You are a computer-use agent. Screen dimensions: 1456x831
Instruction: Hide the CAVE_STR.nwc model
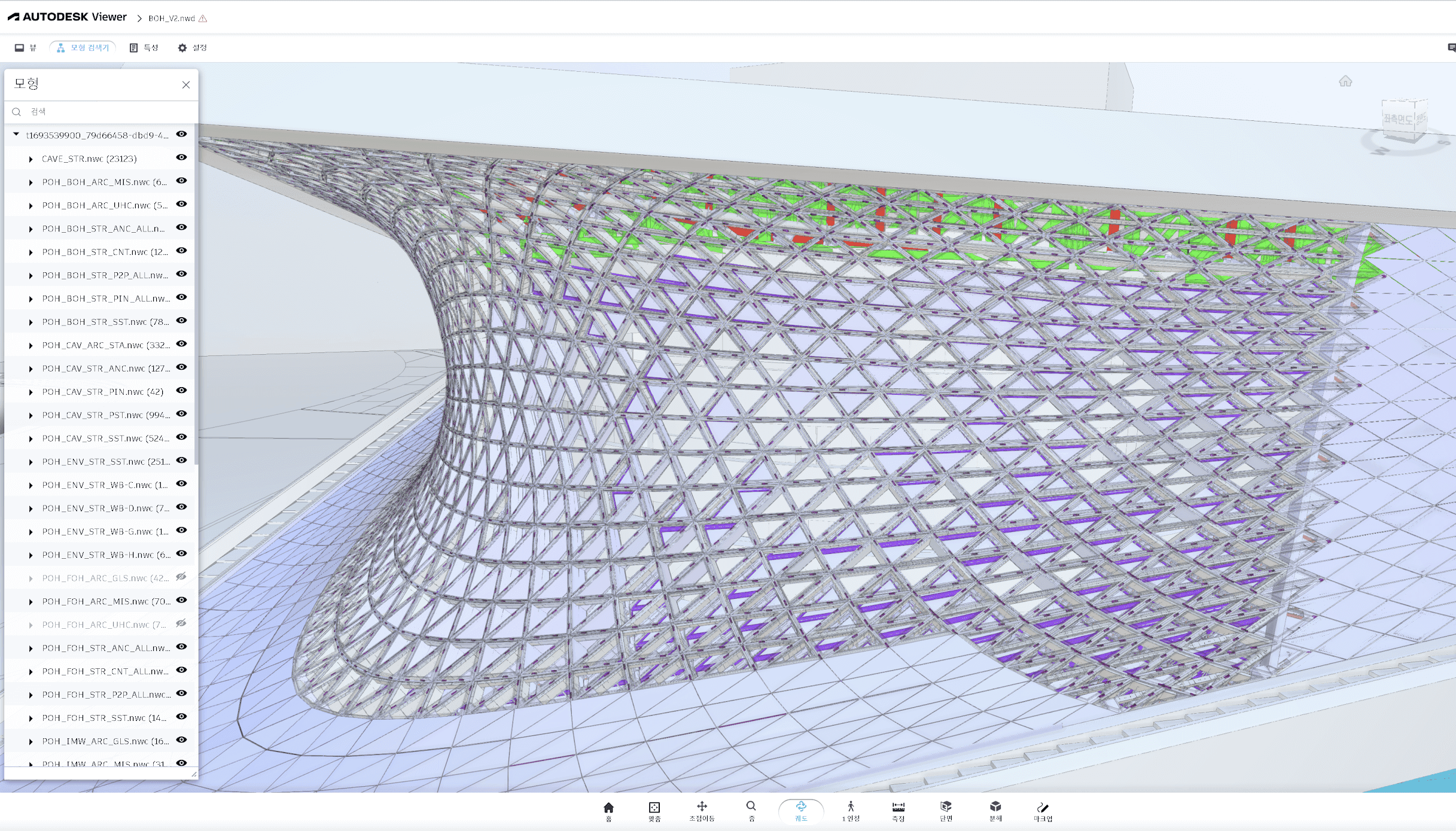click(x=181, y=157)
